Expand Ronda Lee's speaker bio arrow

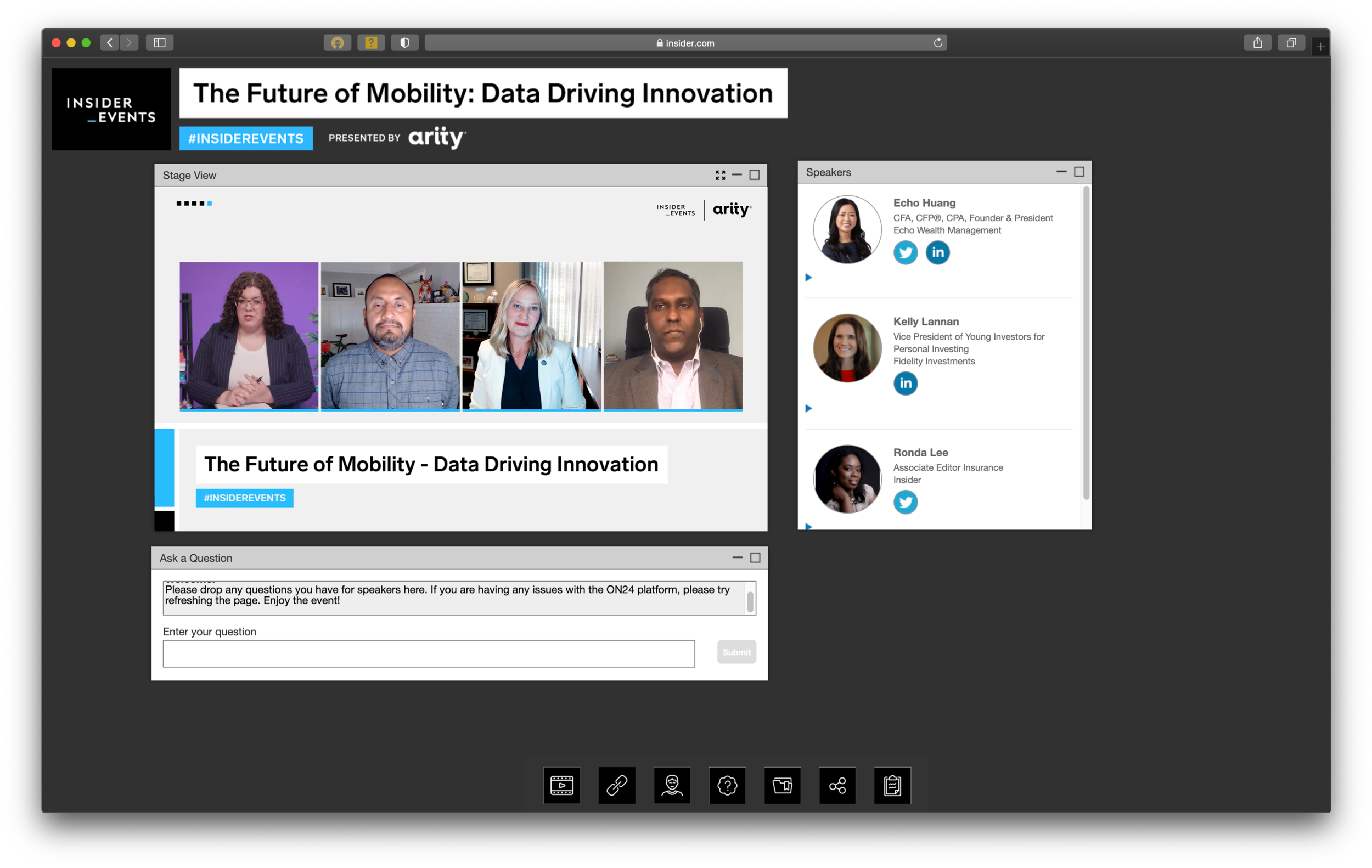click(808, 526)
